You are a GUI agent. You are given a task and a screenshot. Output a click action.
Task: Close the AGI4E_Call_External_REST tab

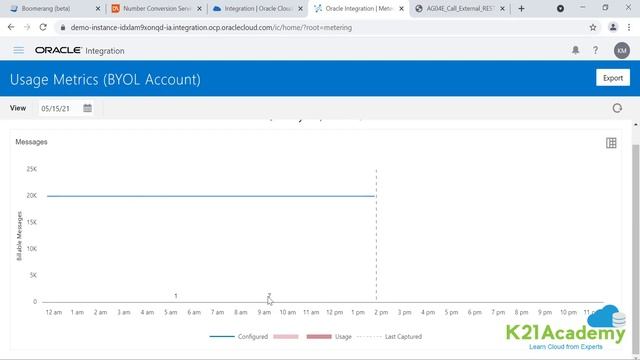tap(502, 9)
